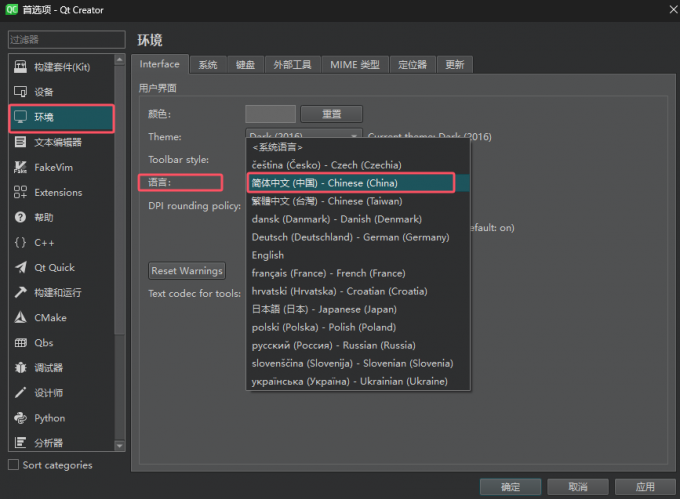Open the Extensions category
This screenshot has height=499, width=680.
58,192
